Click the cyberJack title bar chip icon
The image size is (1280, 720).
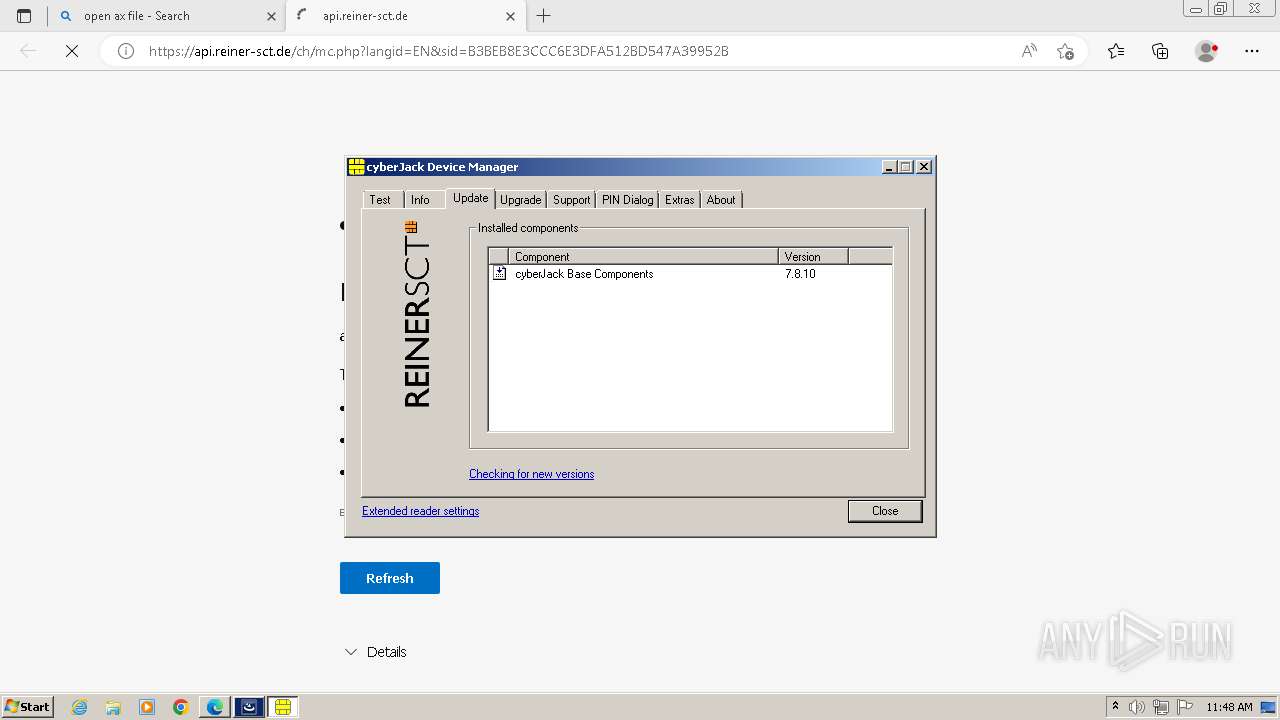pyautogui.click(x=356, y=167)
